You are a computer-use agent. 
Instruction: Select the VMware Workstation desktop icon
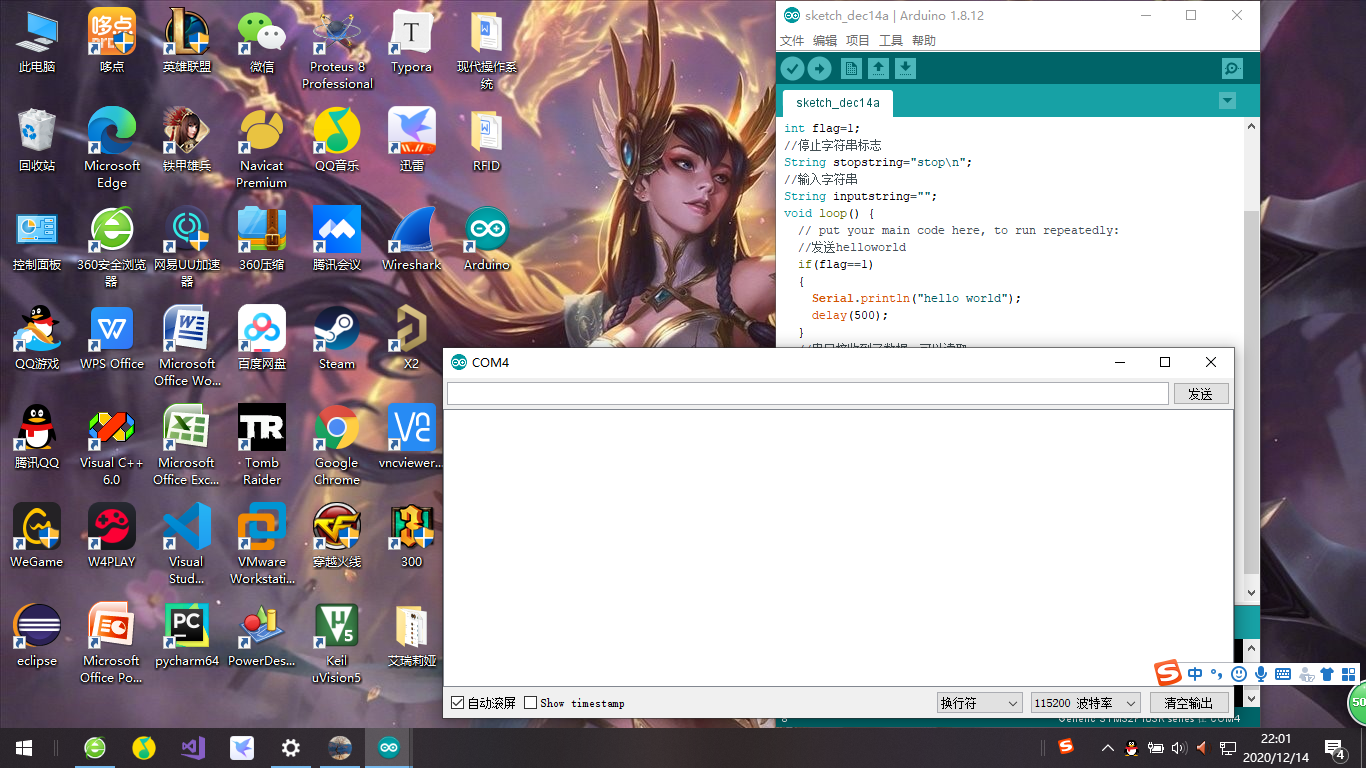click(x=262, y=544)
